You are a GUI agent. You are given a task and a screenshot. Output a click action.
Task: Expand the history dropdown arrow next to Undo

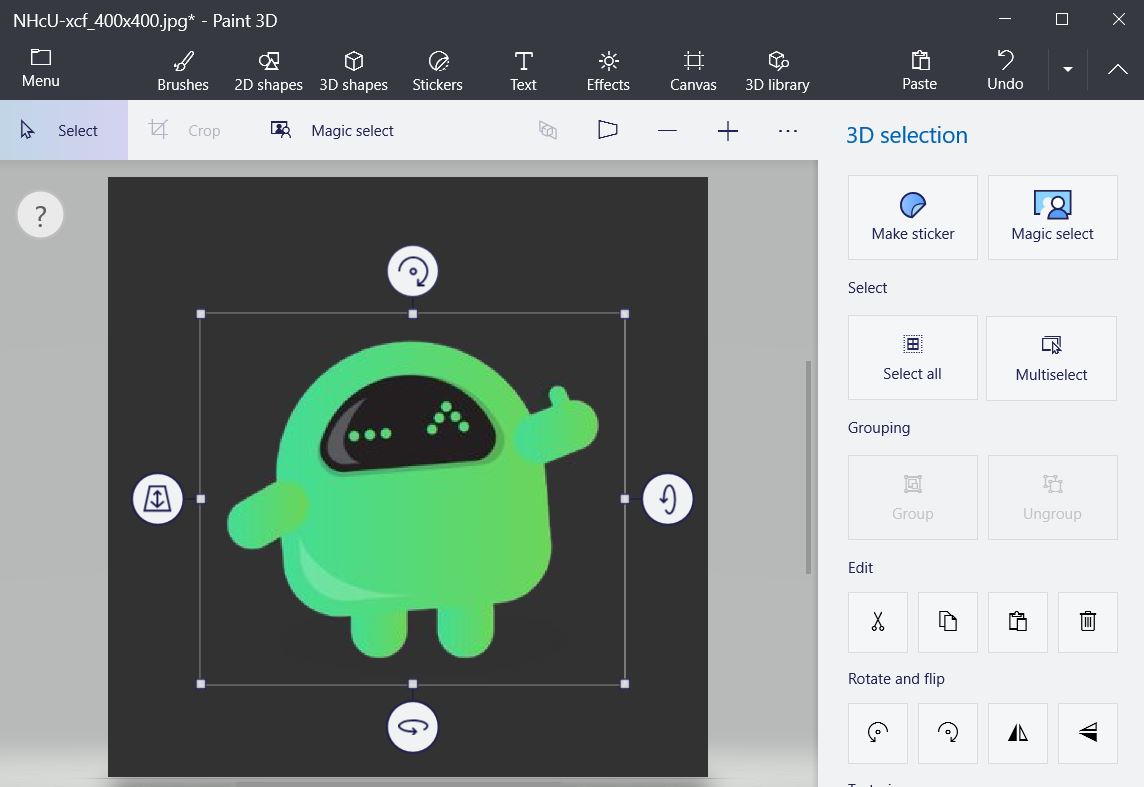[x=1067, y=69]
